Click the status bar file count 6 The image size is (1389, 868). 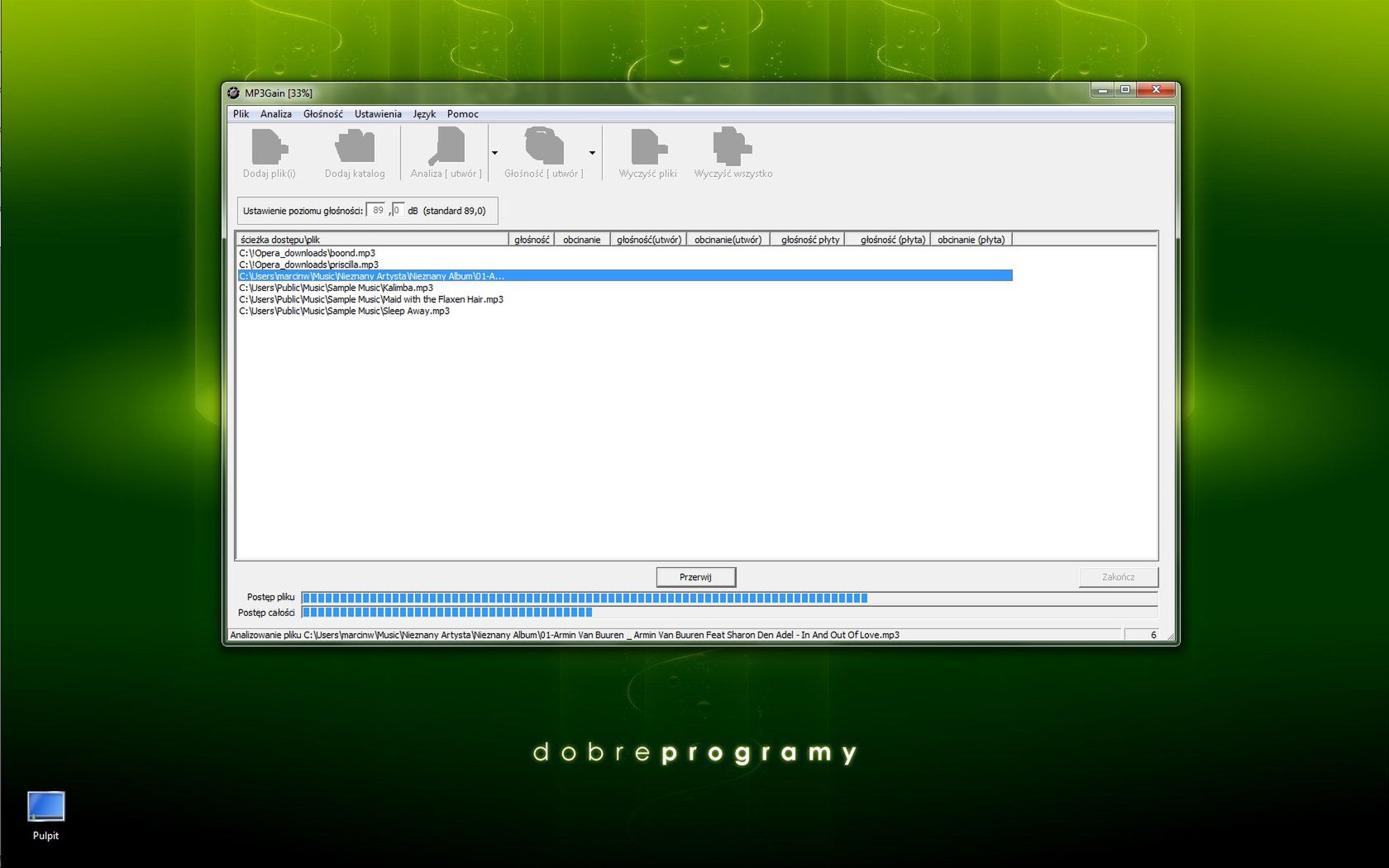click(x=1153, y=635)
